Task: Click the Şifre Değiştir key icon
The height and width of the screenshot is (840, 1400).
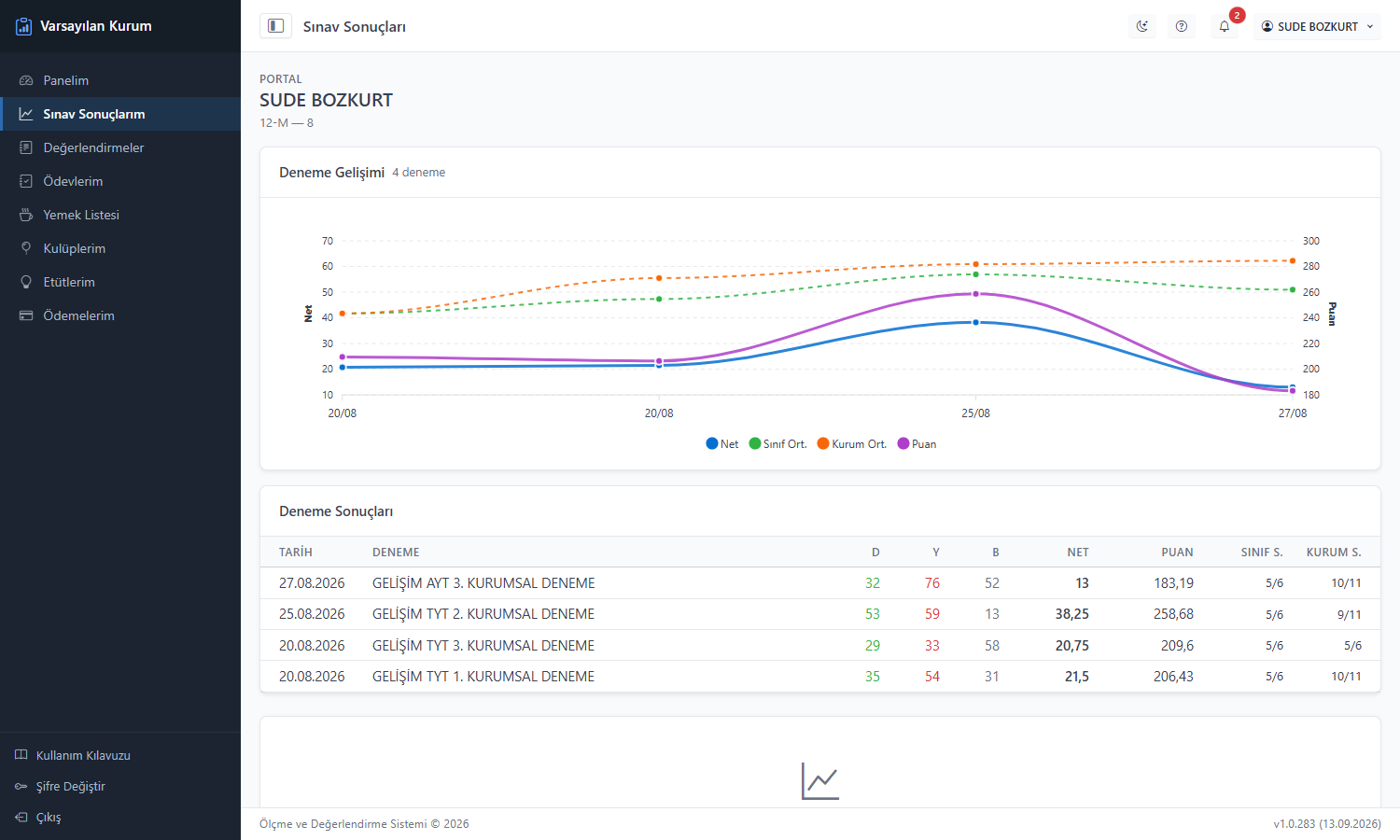Action: [x=21, y=786]
